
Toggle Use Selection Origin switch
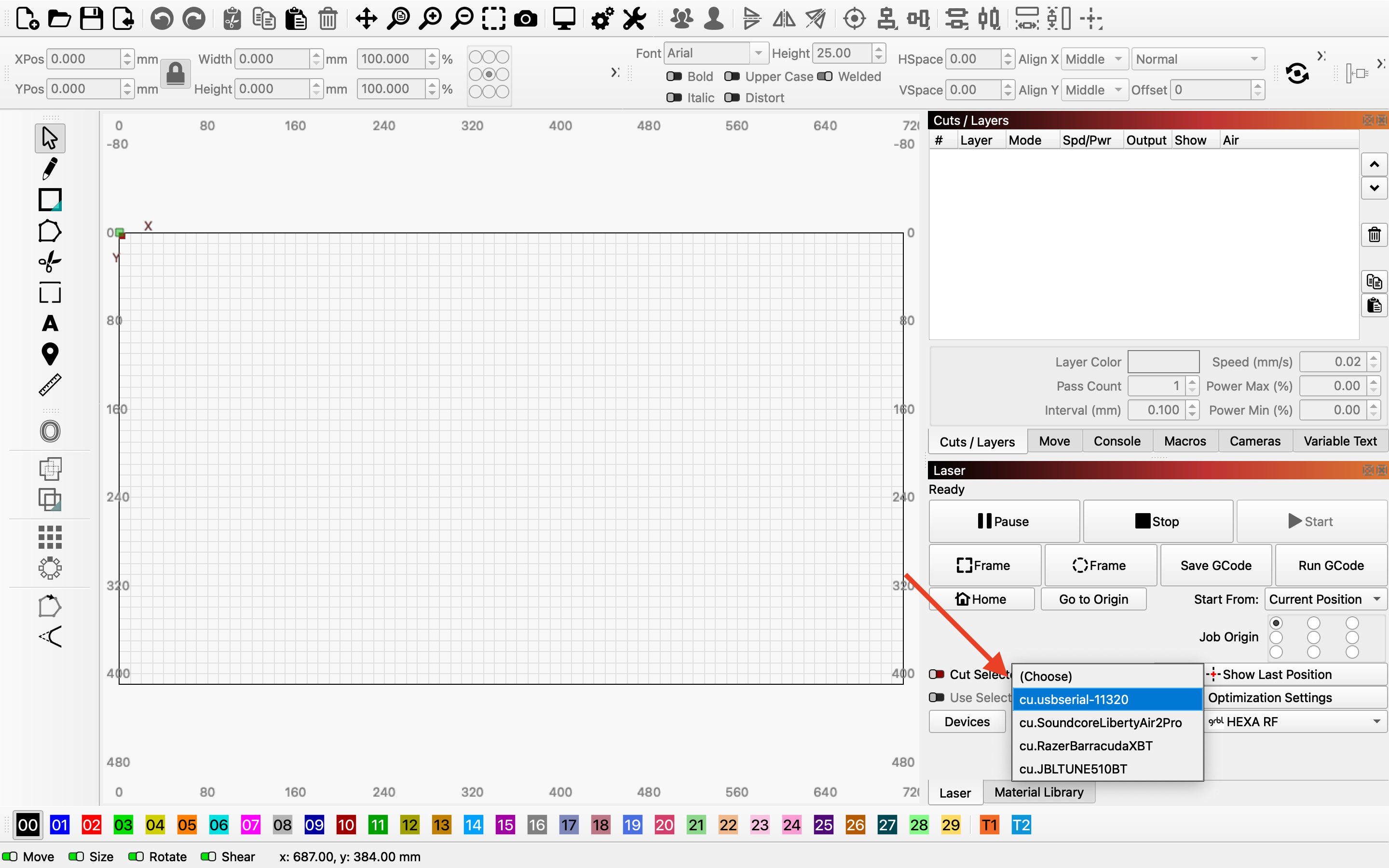(x=937, y=697)
